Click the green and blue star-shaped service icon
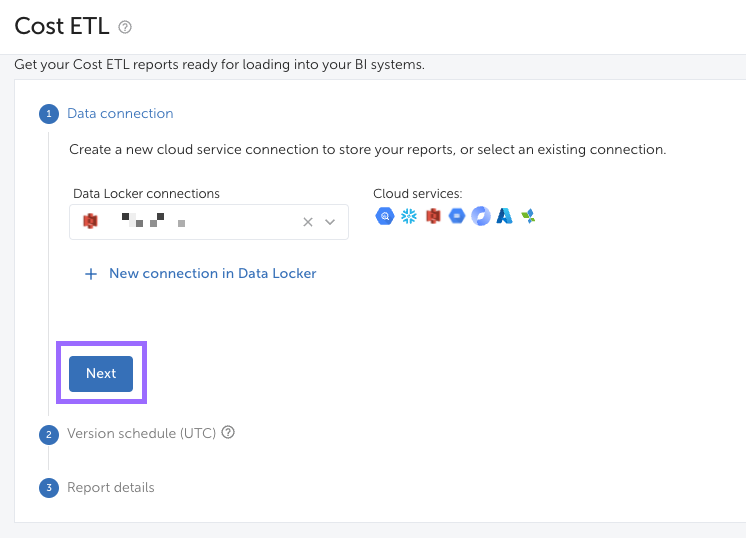The height and width of the screenshot is (538, 746). tap(529, 216)
